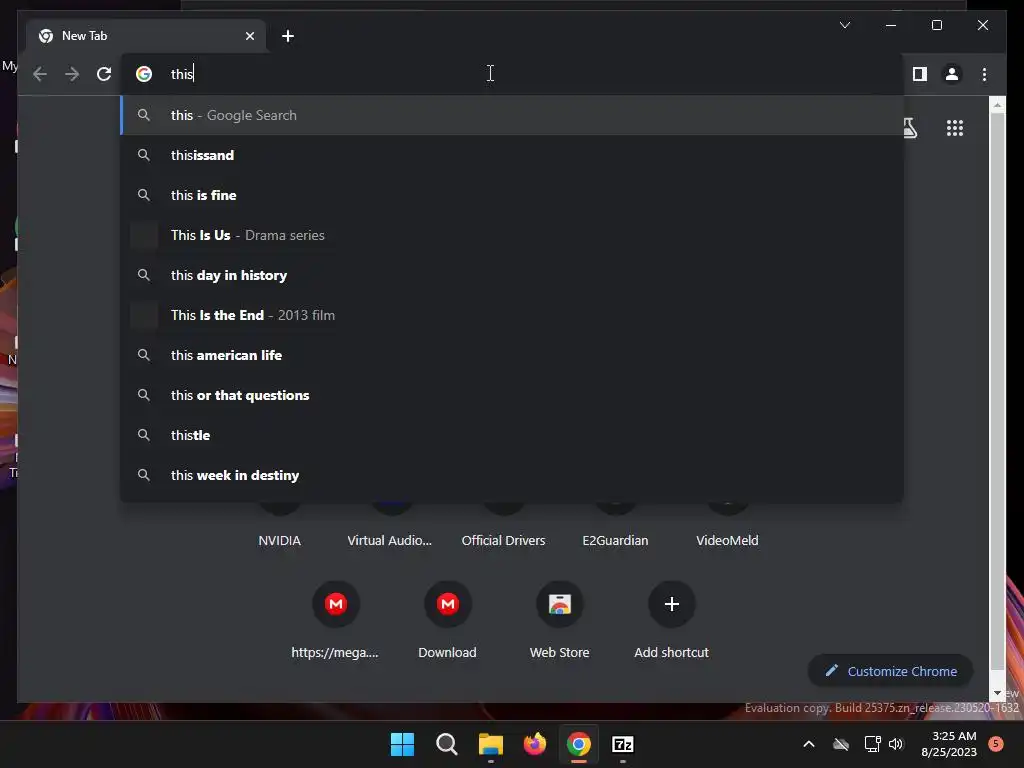This screenshot has height=768, width=1024.
Task: Open the clock showing 3:25 AM
Action: [949, 744]
